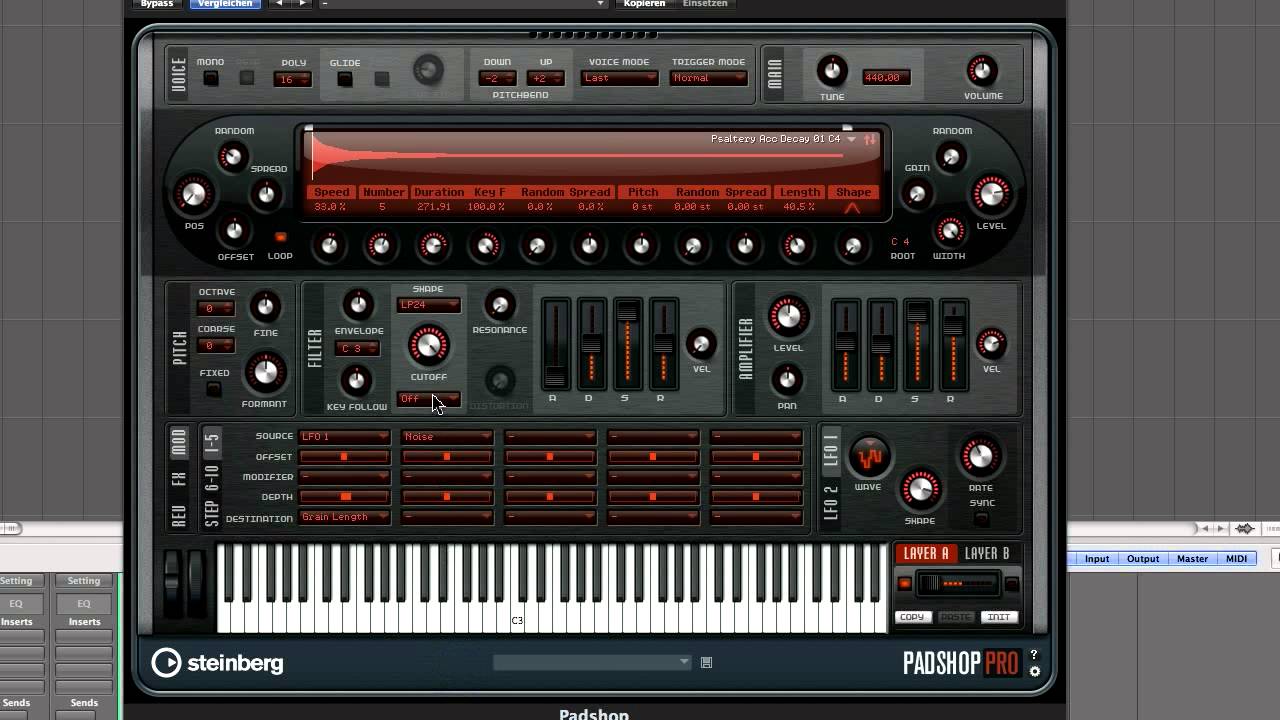Image resolution: width=1280 pixels, height=720 pixels.
Task: Open the Grain Length destination dropdown
Action: coord(344,518)
